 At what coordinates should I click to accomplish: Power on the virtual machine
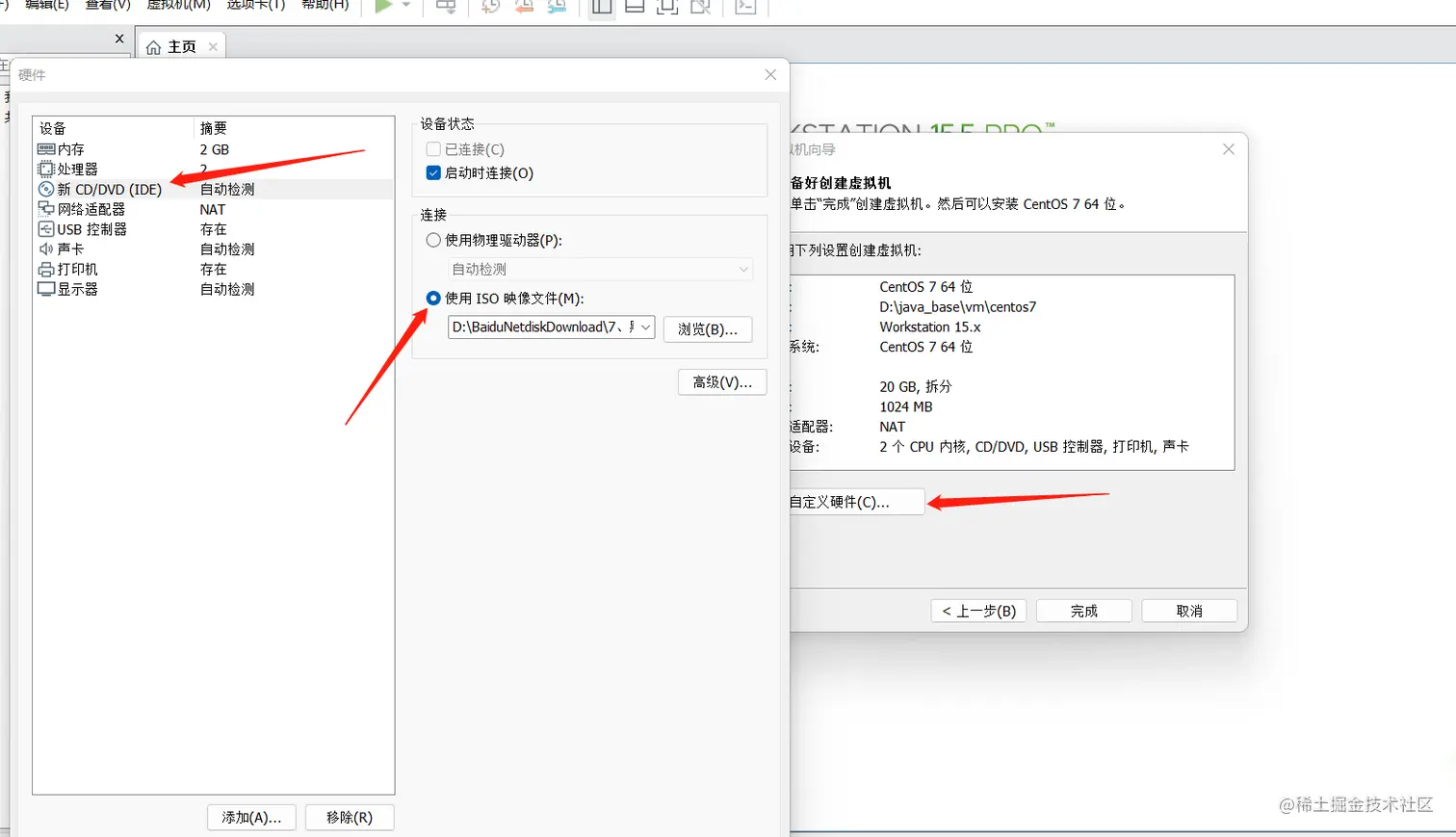click(383, 5)
